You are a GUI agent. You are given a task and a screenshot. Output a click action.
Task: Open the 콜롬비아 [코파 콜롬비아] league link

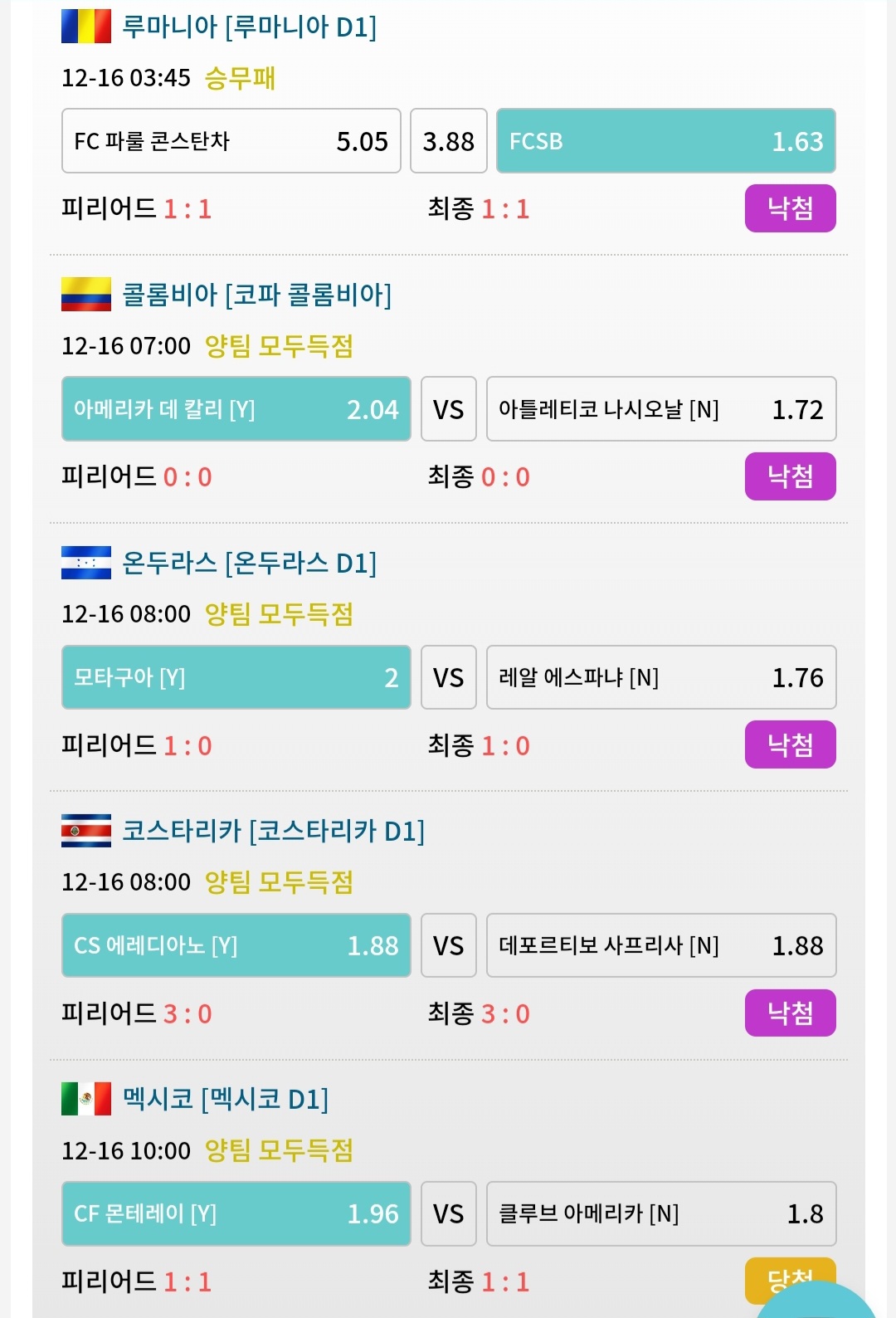pos(257,295)
